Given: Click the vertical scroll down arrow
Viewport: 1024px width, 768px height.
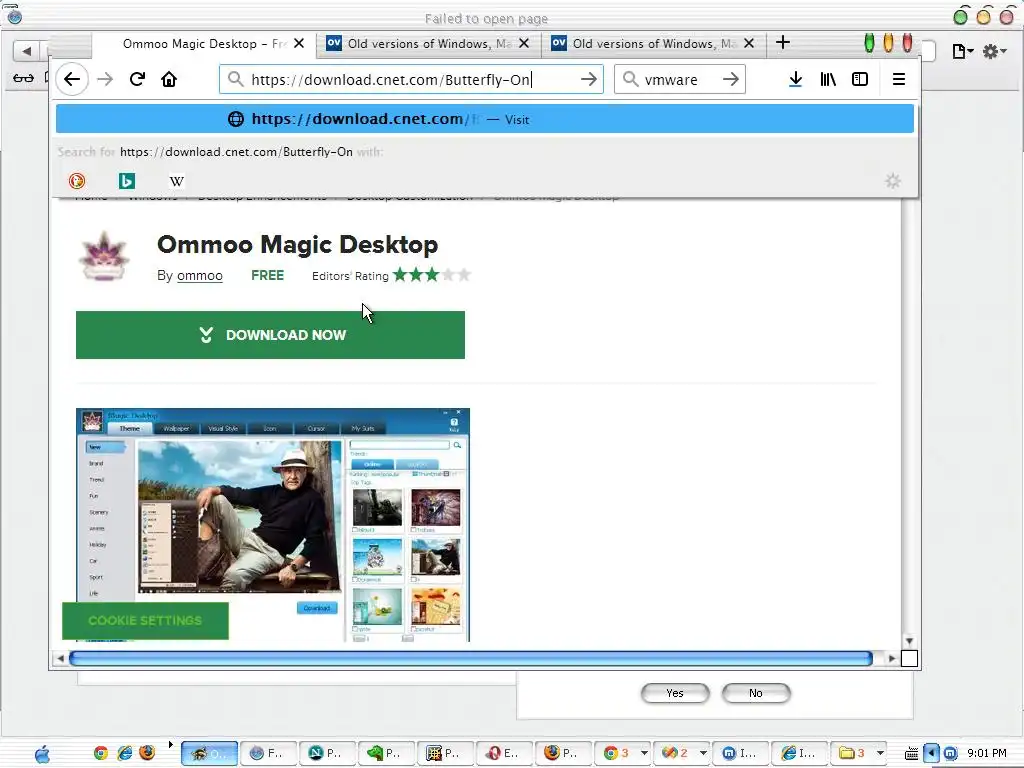Looking at the screenshot, I should [x=909, y=641].
